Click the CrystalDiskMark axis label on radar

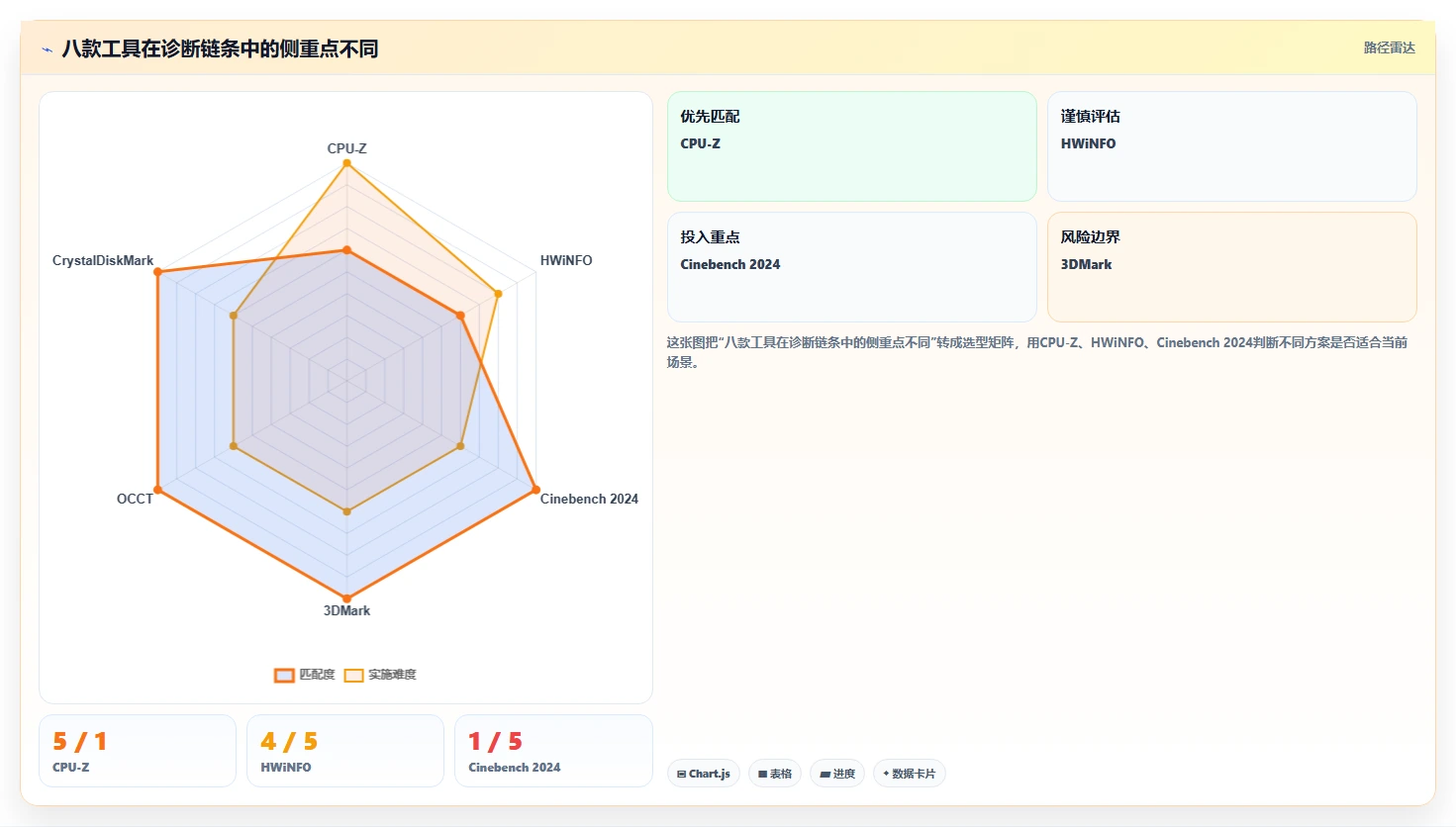pyautogui.click(x=103, y=260)
